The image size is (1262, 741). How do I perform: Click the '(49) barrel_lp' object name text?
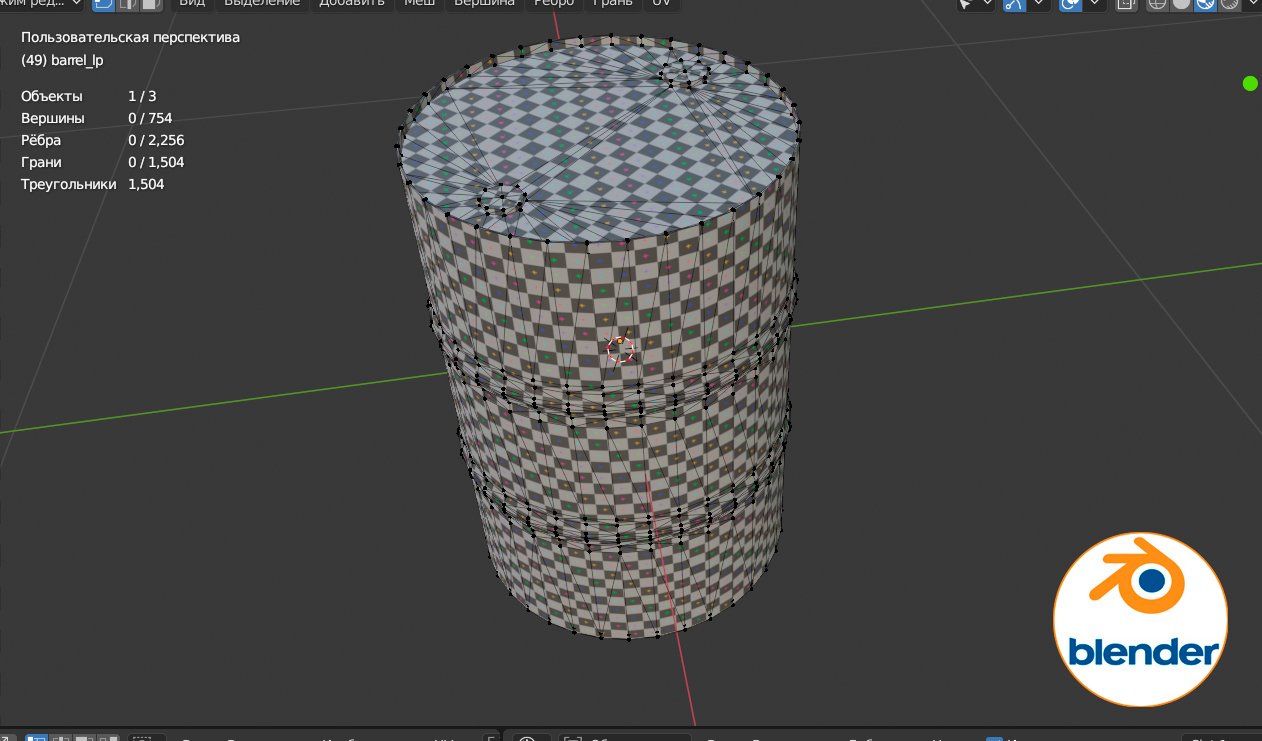[62, 60]
